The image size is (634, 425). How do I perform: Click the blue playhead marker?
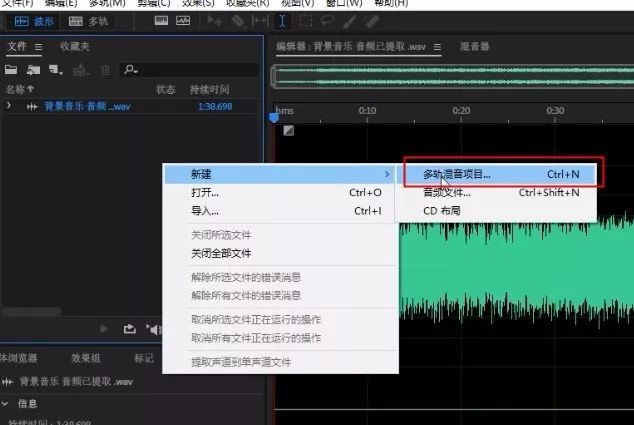pos(274,117)
